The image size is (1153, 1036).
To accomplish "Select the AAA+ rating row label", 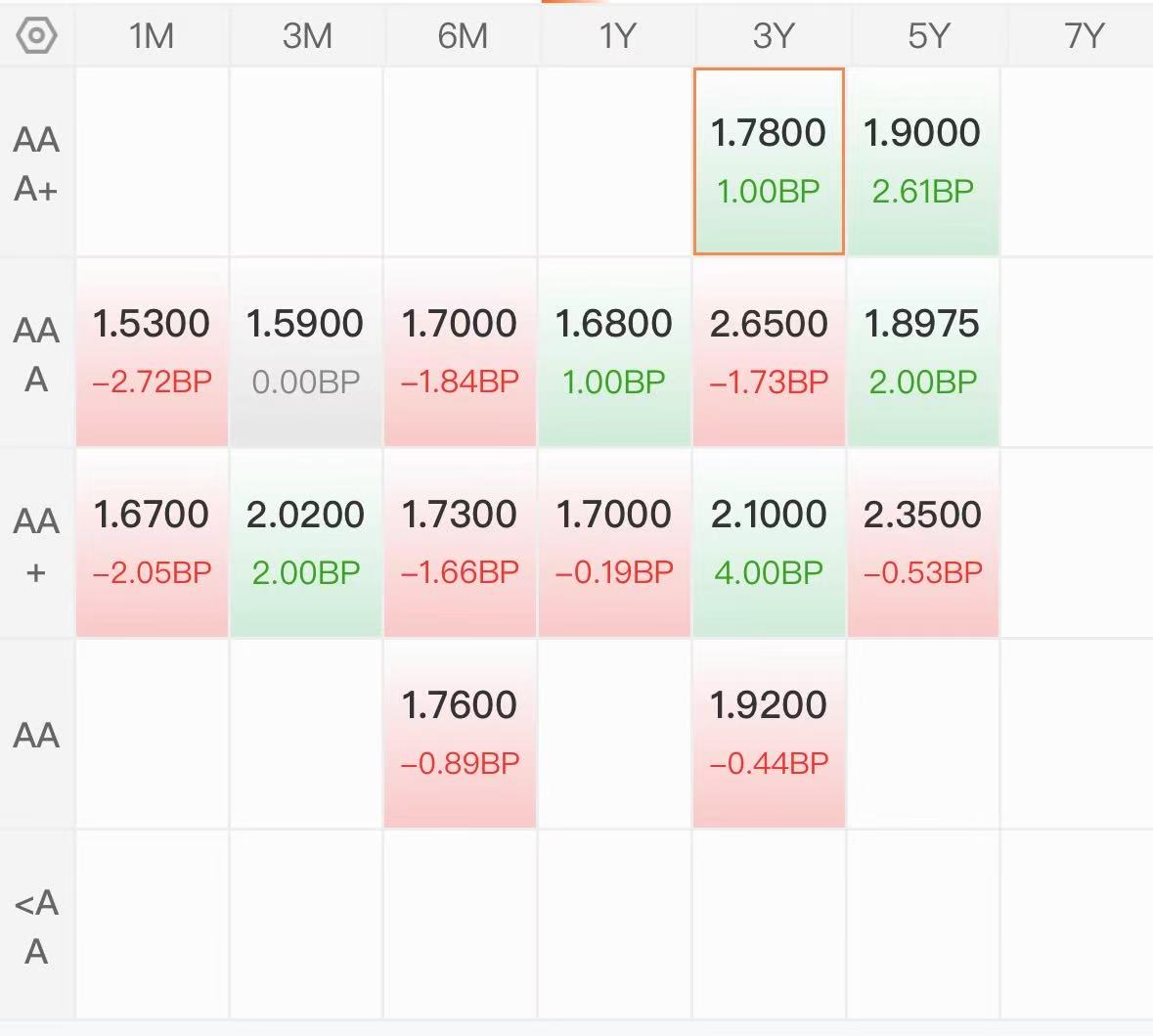I will (x=36, y=163).
